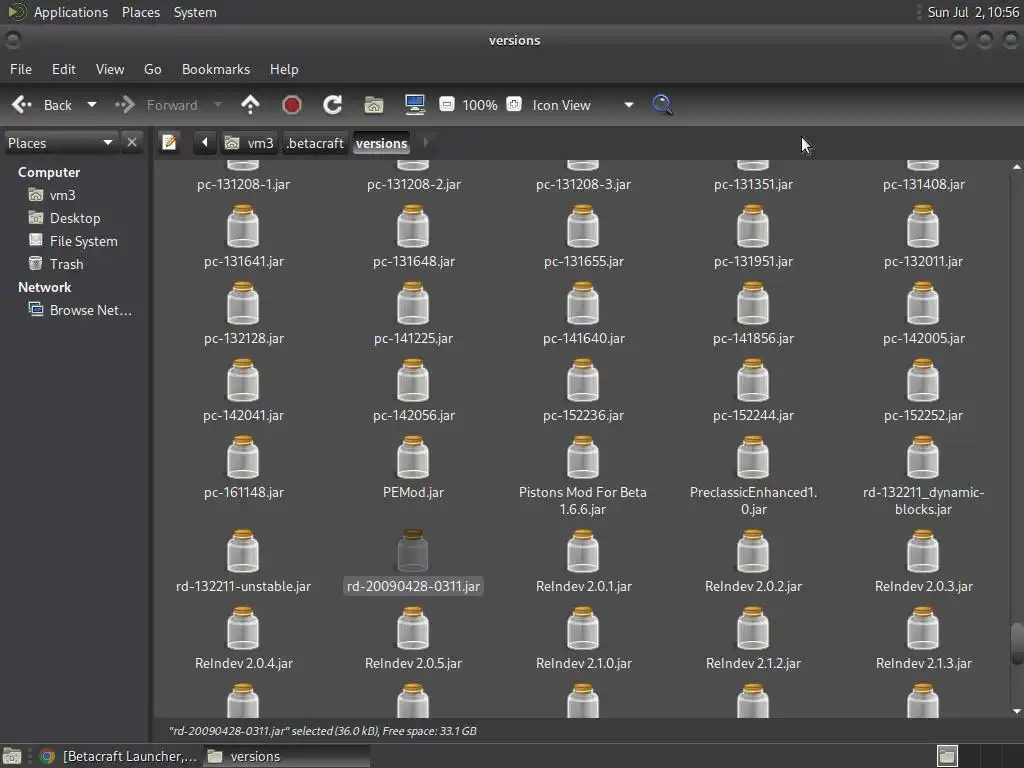Go to .betacraft in the path bar
This screenshot has width=1024, height=768.
pyautogui.click(x=315, y=143)
